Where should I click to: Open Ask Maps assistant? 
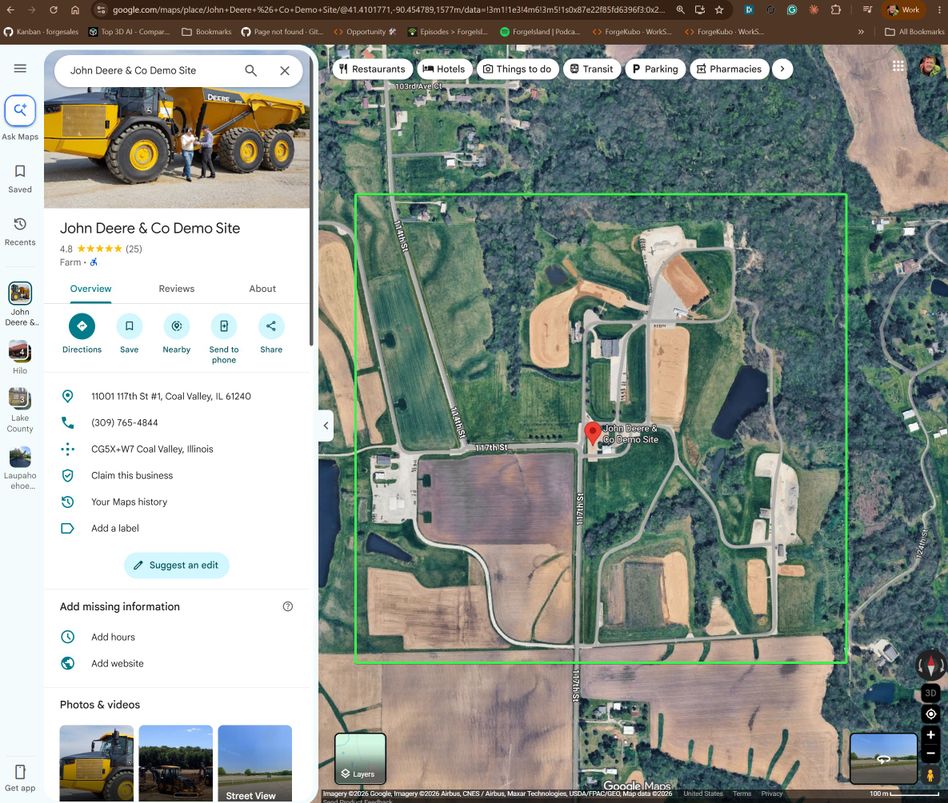coord(20,118)
